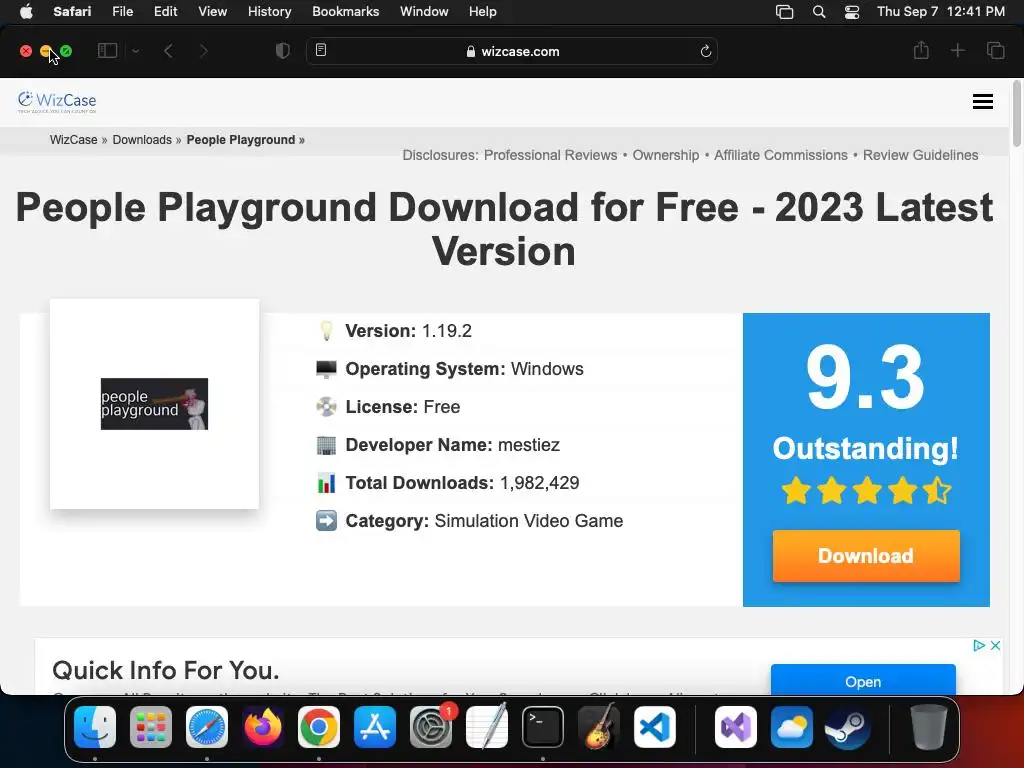Open System Settings from the Dock

tap(431, 727)
